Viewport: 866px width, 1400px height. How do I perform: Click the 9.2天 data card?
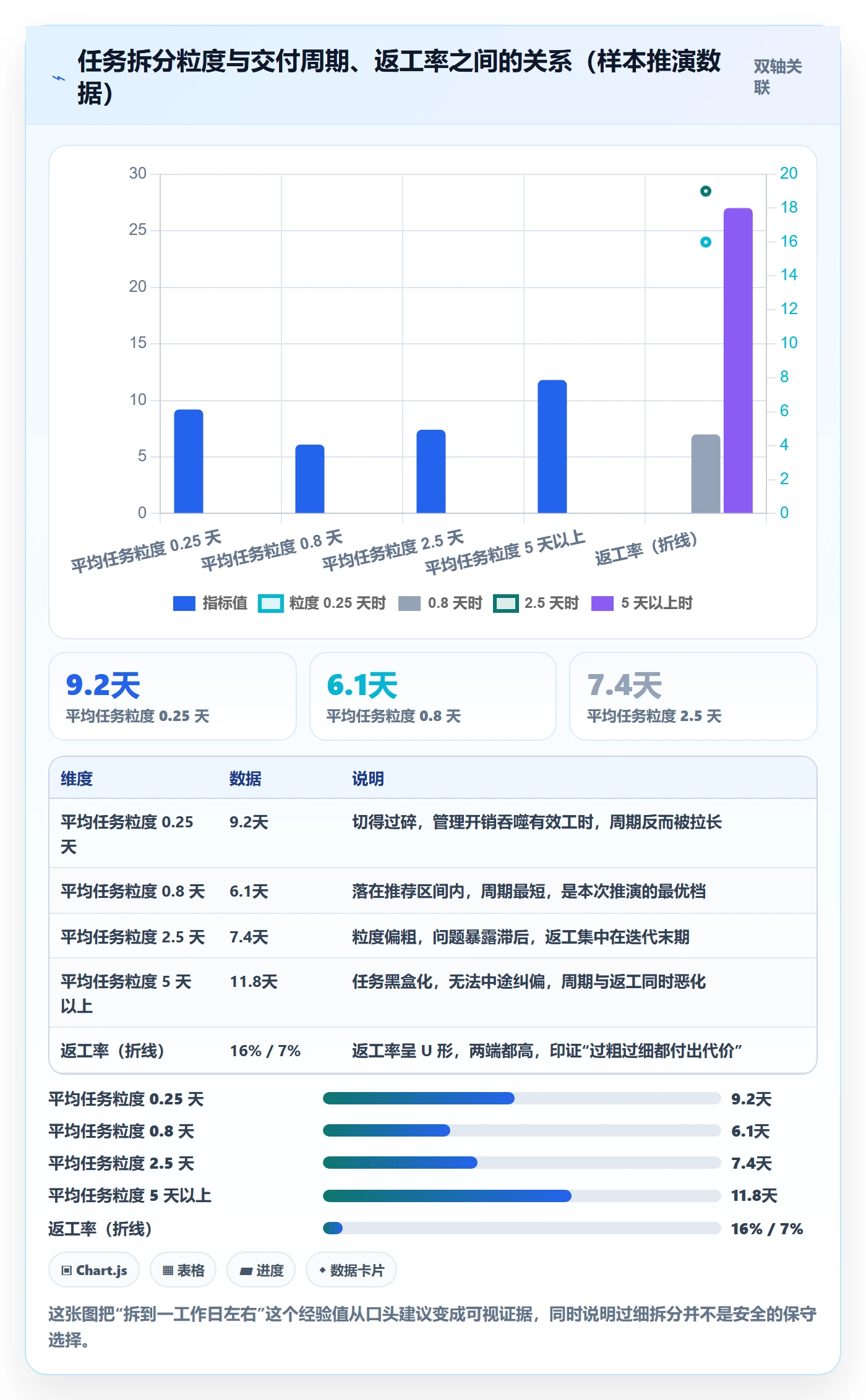(x=173, y=696)
